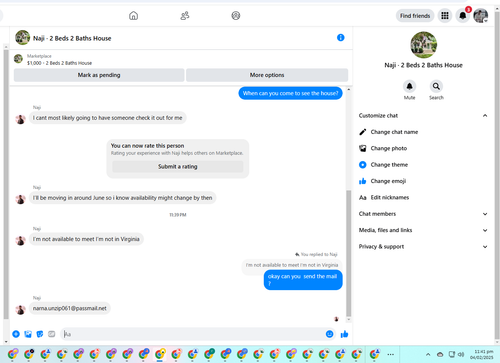Click the chat title Naji - 2 Beds 2 Baths House
Image resolution: width=500 pixels, height=363 pixels.
pyautogui.click(x=72, y=38)
